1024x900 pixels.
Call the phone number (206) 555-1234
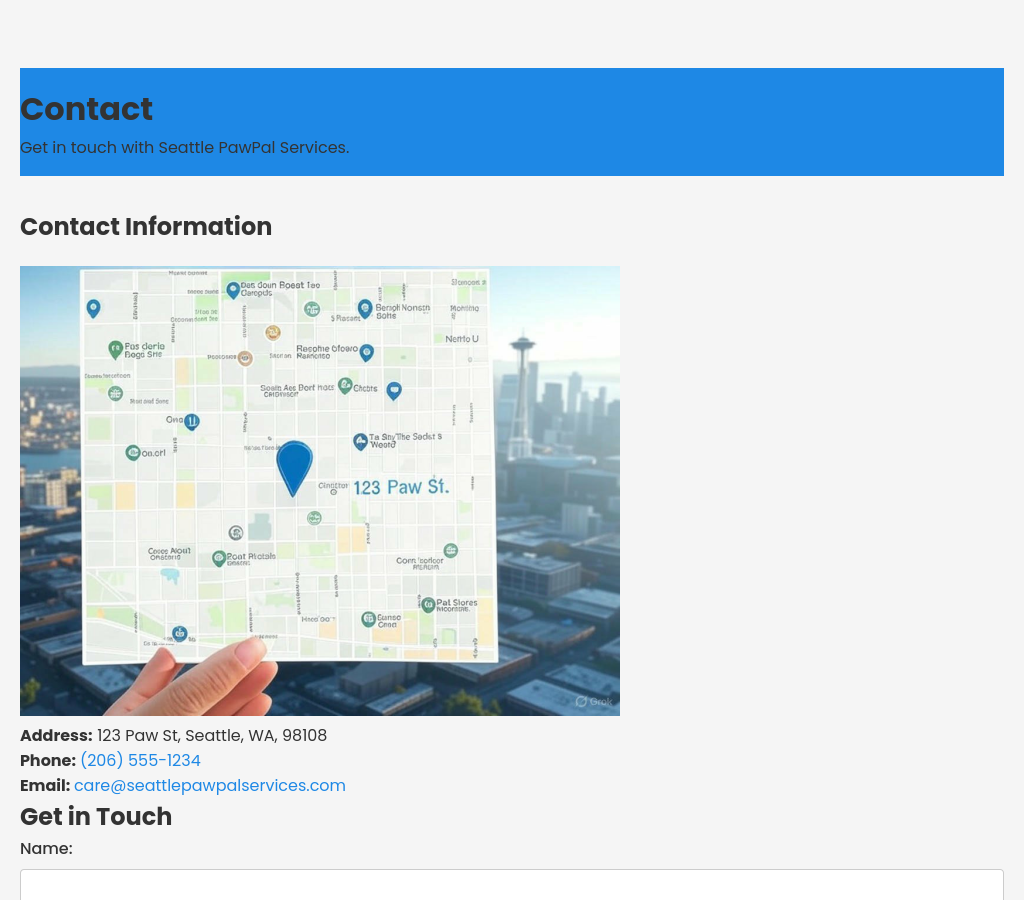(140, 760)
